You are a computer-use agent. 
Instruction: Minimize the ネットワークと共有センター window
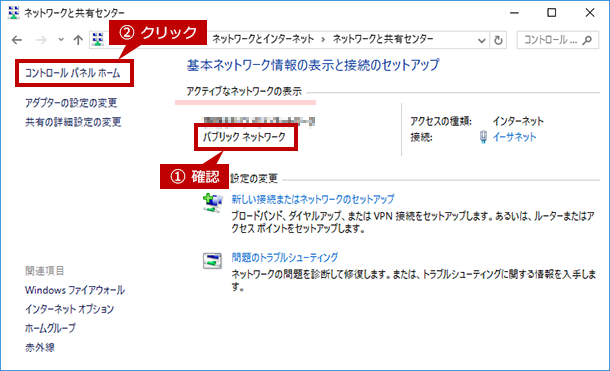click(514, 13)
